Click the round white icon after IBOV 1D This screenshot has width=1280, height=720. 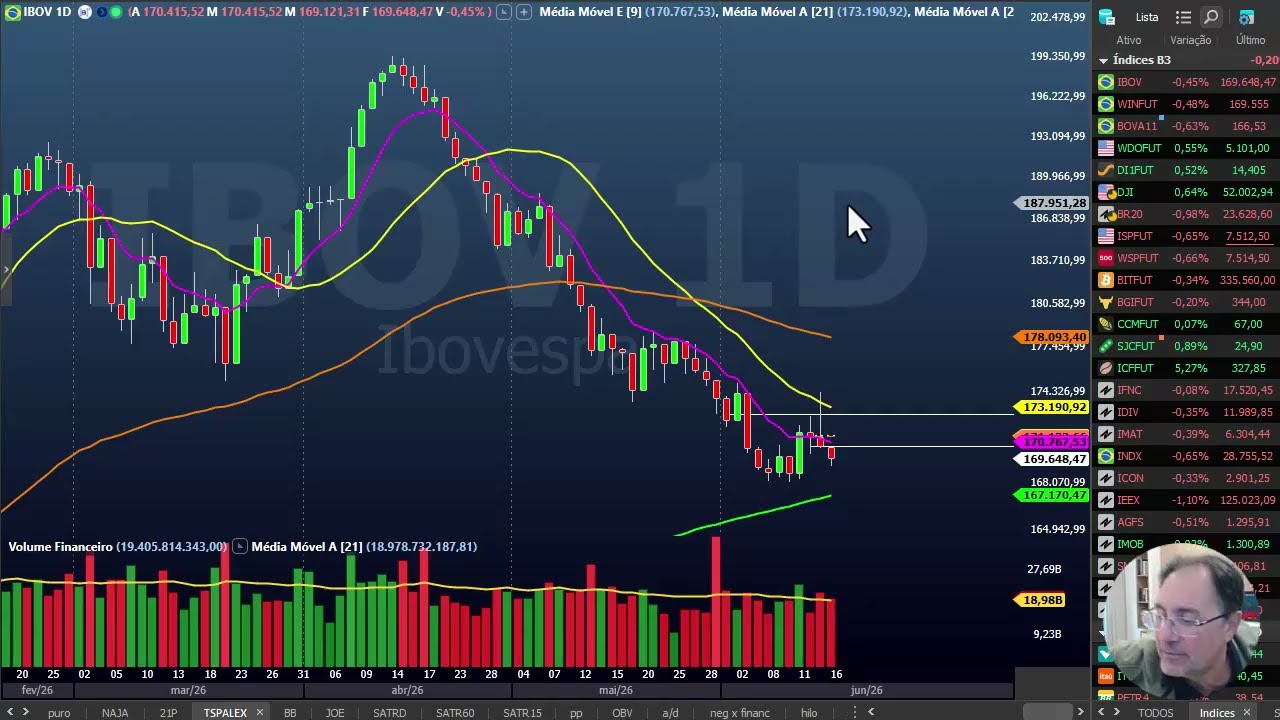click(x=84, y=12)
